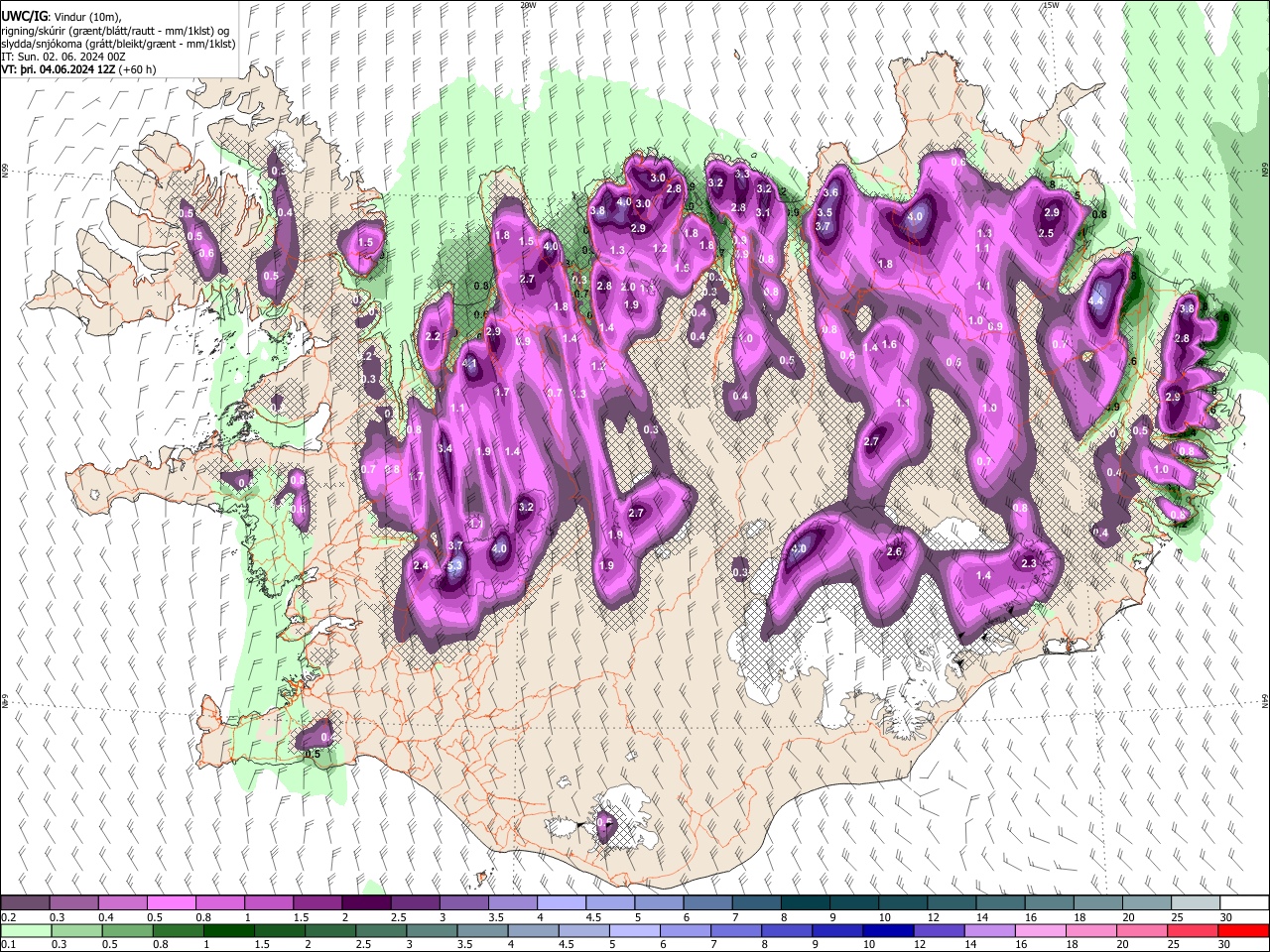1270x952 pixels.
Task: Click the dull purple swatch labeled 0.2
Action: tap(24, 902)
